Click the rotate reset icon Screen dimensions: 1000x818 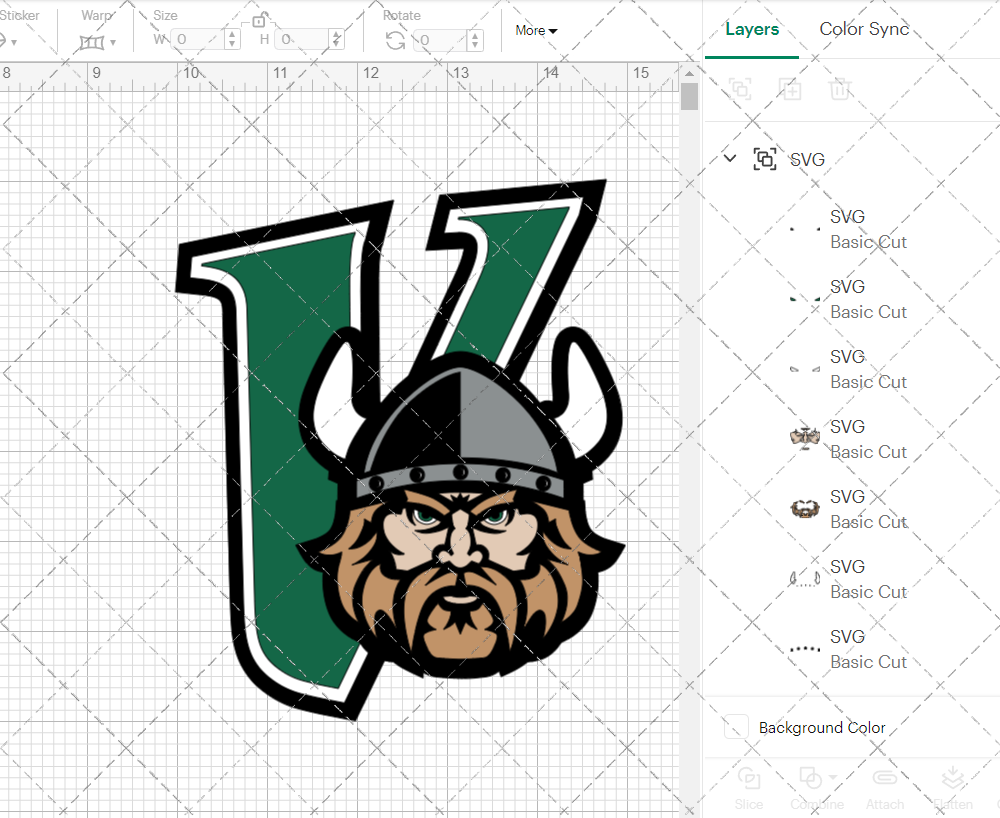(394, 38)
